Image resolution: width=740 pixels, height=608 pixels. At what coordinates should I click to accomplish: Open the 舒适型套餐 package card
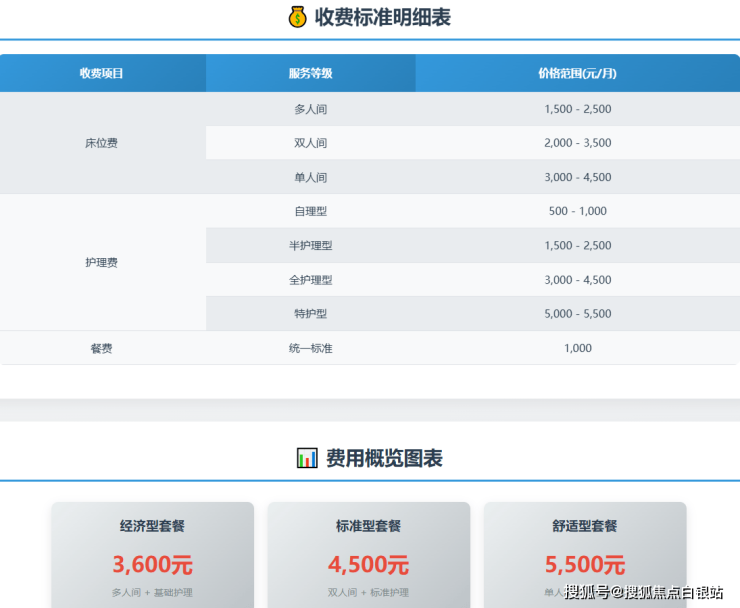coord(585,553)
